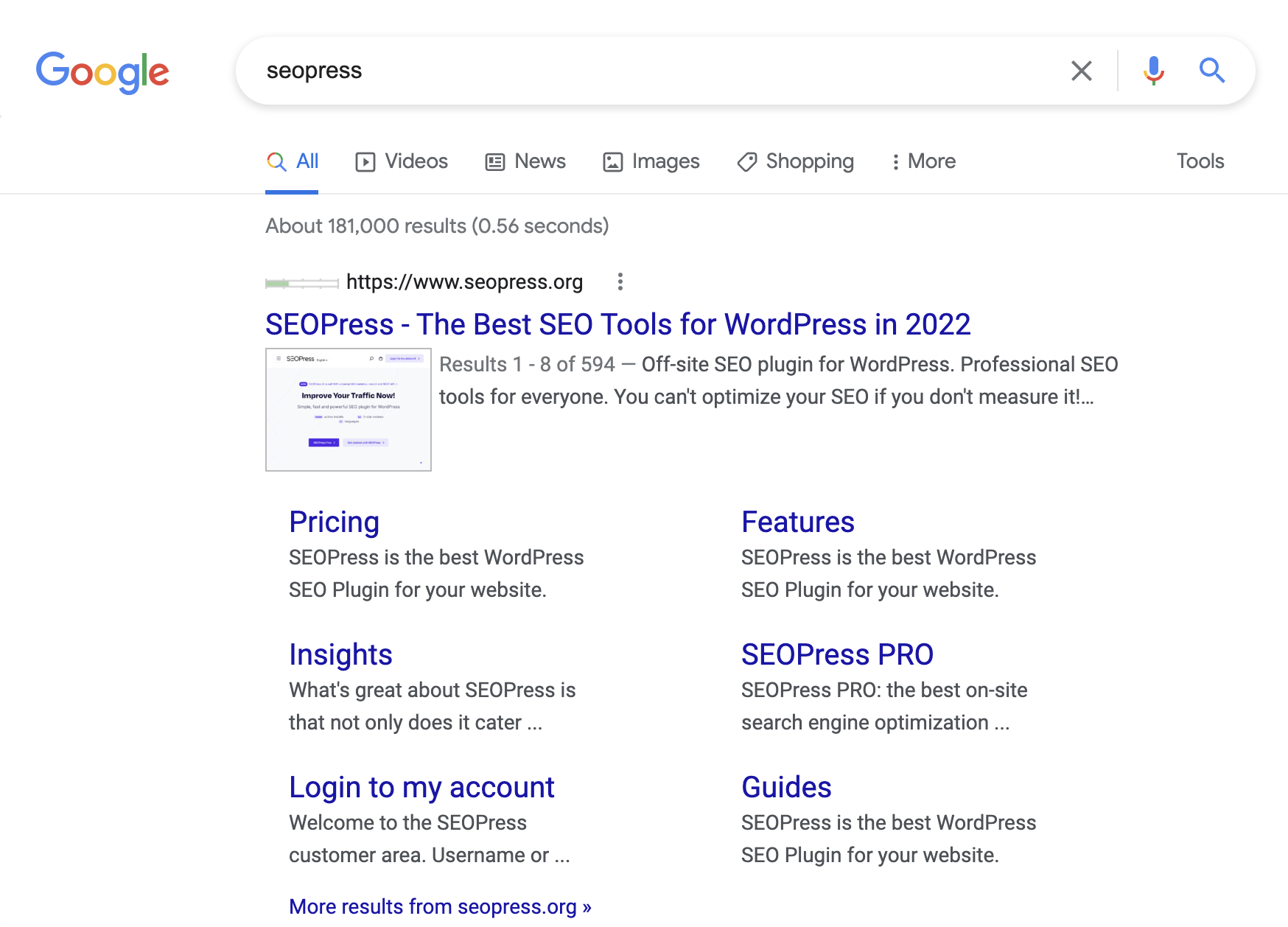Image resolution: width=1288 pixels, height=927 pixels.
Task: Start voice search with microphone icon
Action: (x=1154, y=71)
